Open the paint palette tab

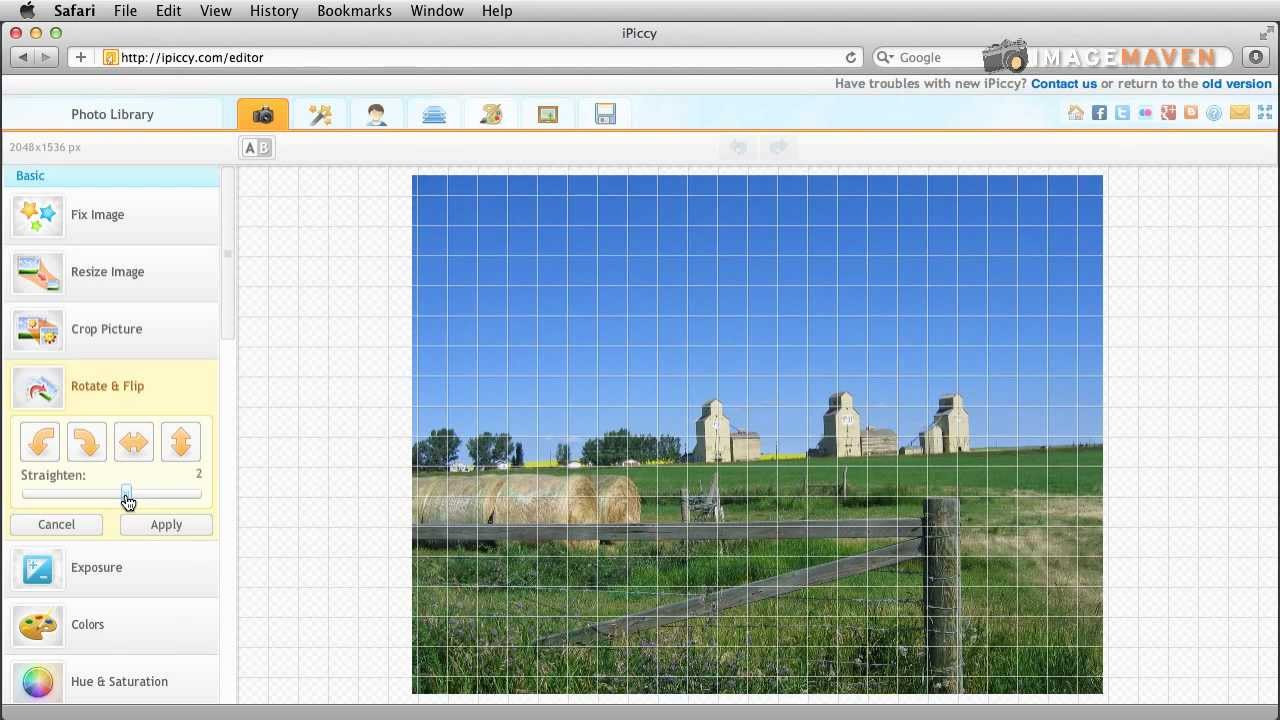(x=491, y=114)
